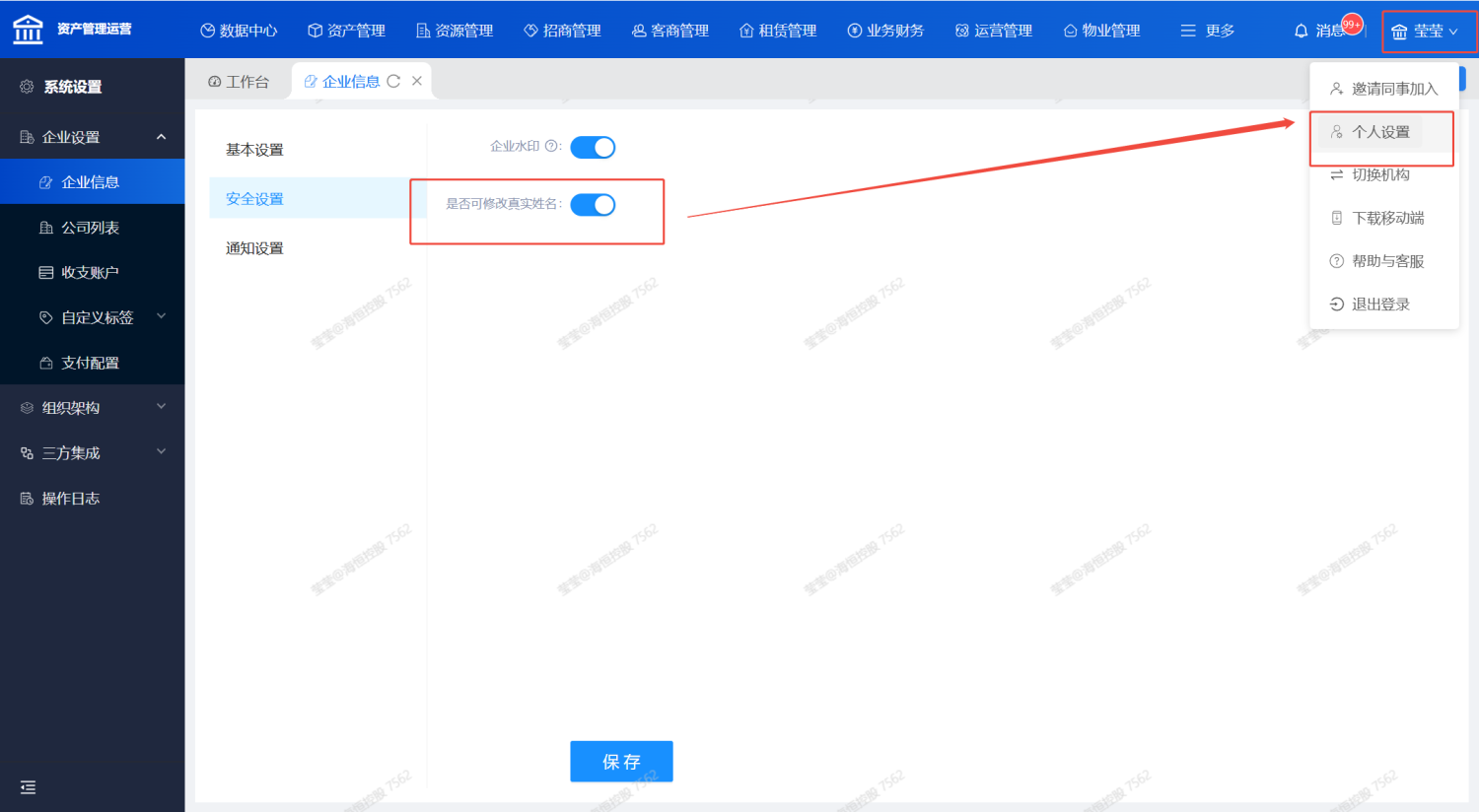The width and height of the screenshot is (1479, 812).
Task: Open 数据中心 from the top navigation
Action: [x=239, y=31]
